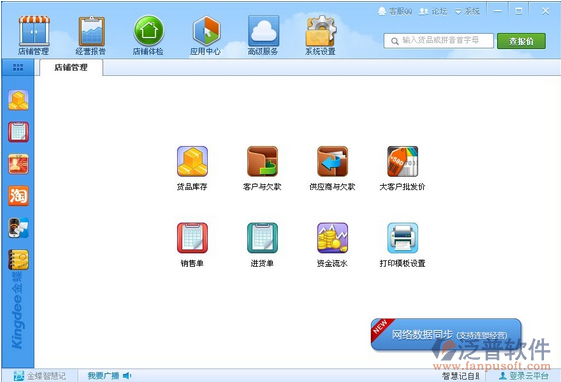
Task: Click 登录云平台 link in status bar
Action: pyautogui.click(x=524, y=376)
